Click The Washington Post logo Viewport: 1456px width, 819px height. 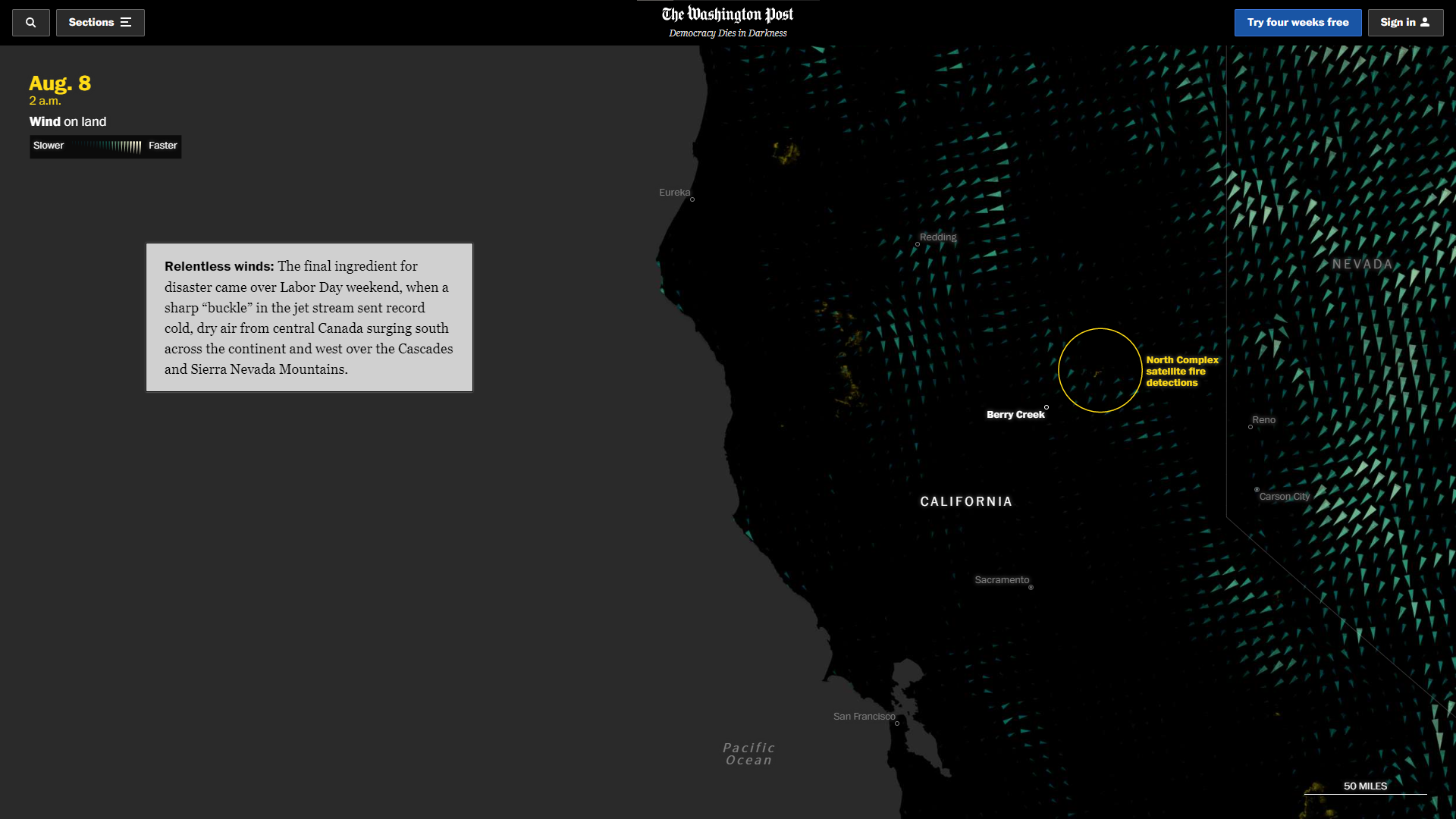(727, 15)
